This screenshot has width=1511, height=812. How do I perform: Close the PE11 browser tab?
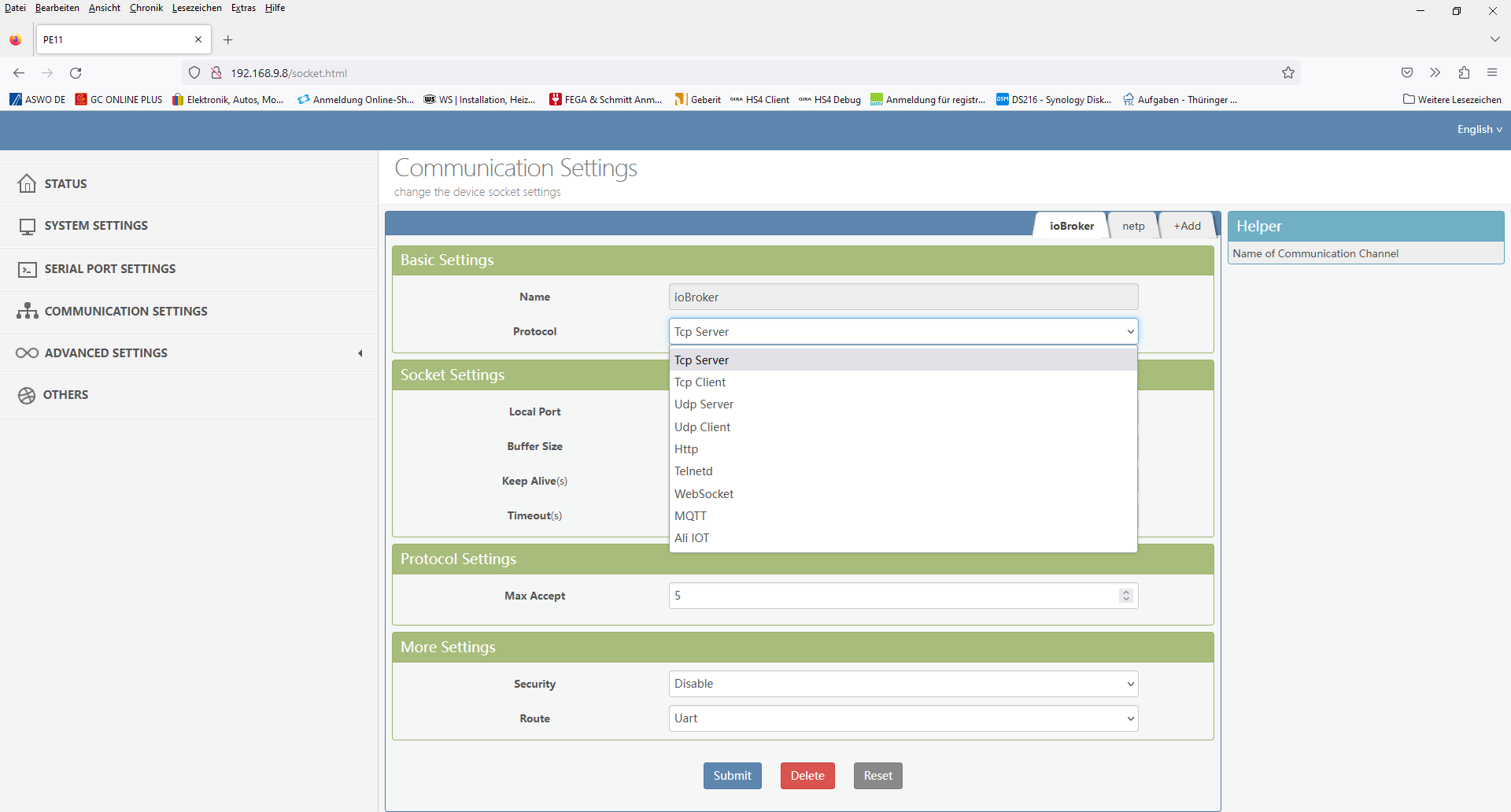pyautogui.click(x=198, y=39)
